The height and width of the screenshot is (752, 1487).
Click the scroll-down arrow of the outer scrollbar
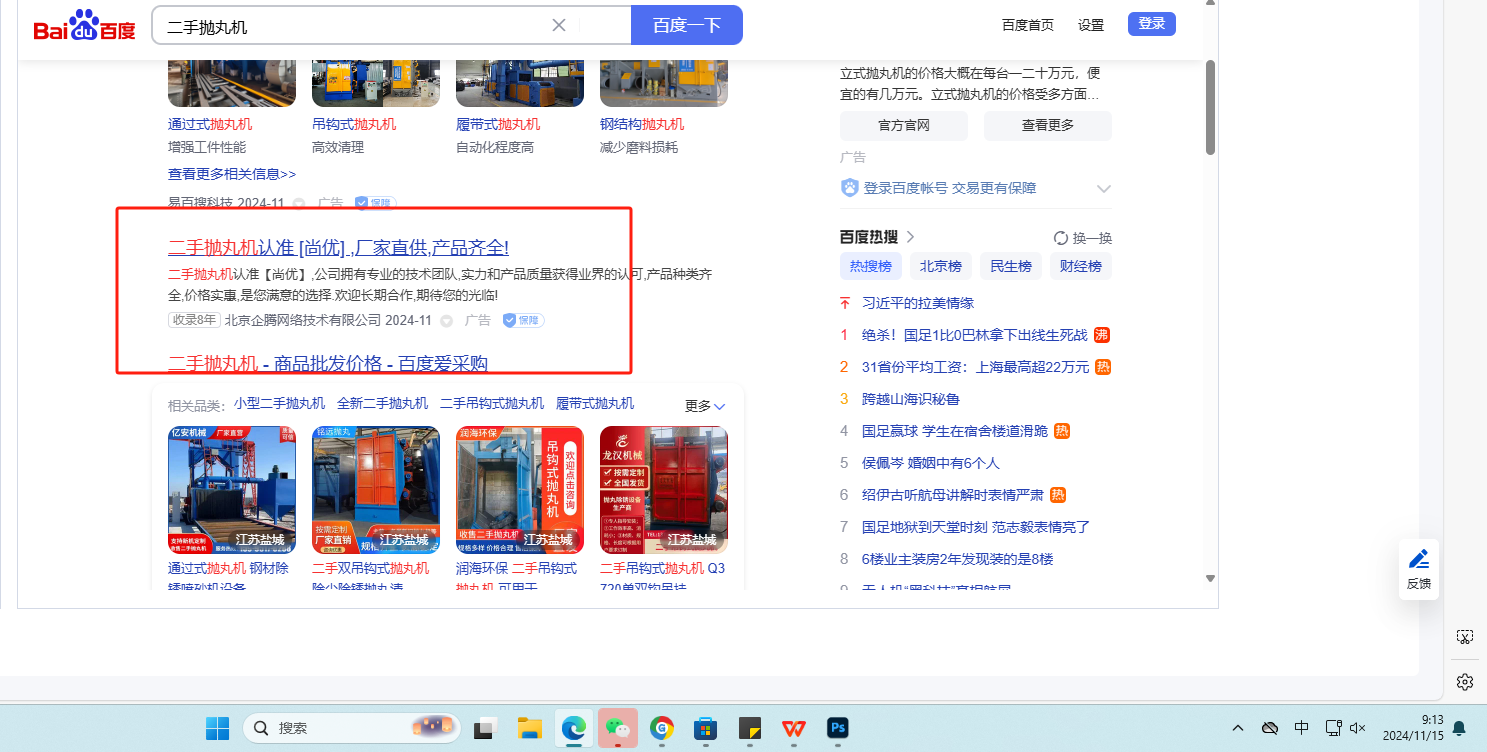[1210, 578]
